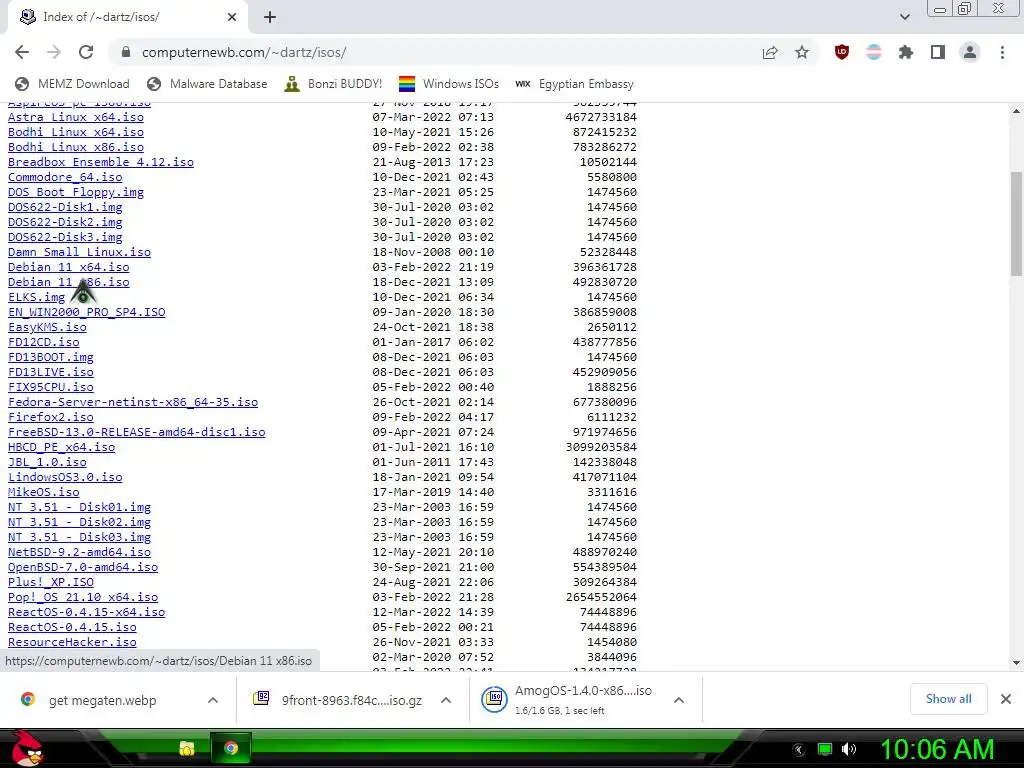
Task: Open the Malware Database bookmark
Action: (x=207, y=84)
